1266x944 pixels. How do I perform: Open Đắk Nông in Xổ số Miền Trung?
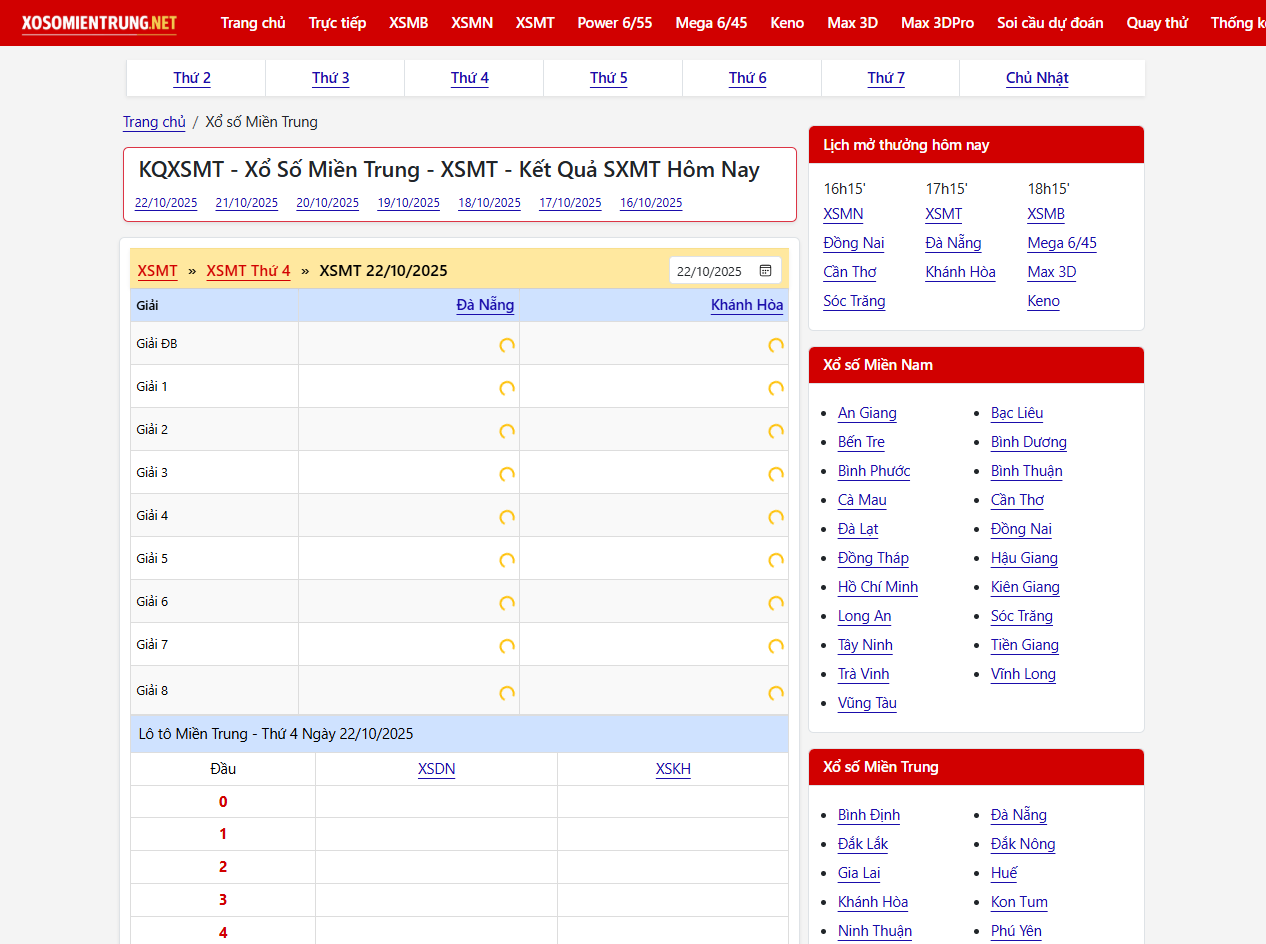point(1023,844)
